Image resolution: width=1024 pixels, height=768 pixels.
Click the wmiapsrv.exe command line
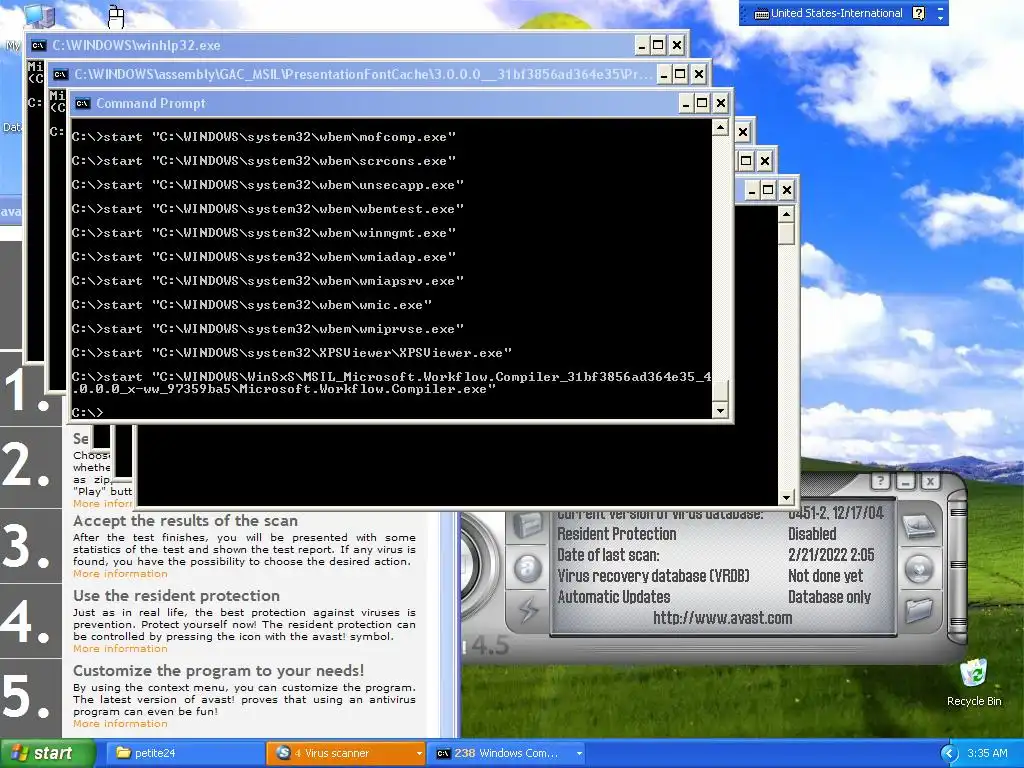click(268, 281)
